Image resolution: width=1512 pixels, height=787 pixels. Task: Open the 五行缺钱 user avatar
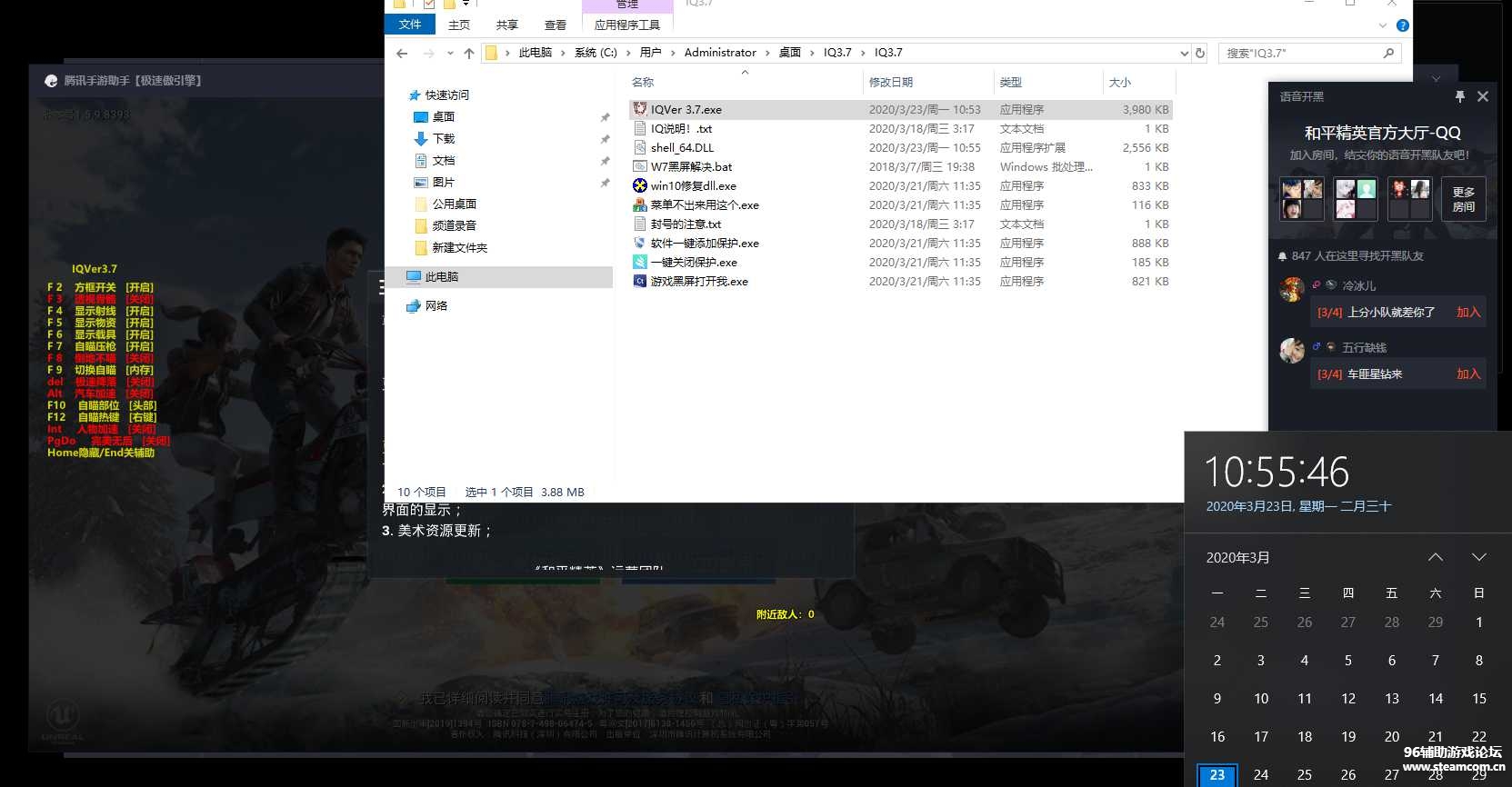(x=1292, y=350)
